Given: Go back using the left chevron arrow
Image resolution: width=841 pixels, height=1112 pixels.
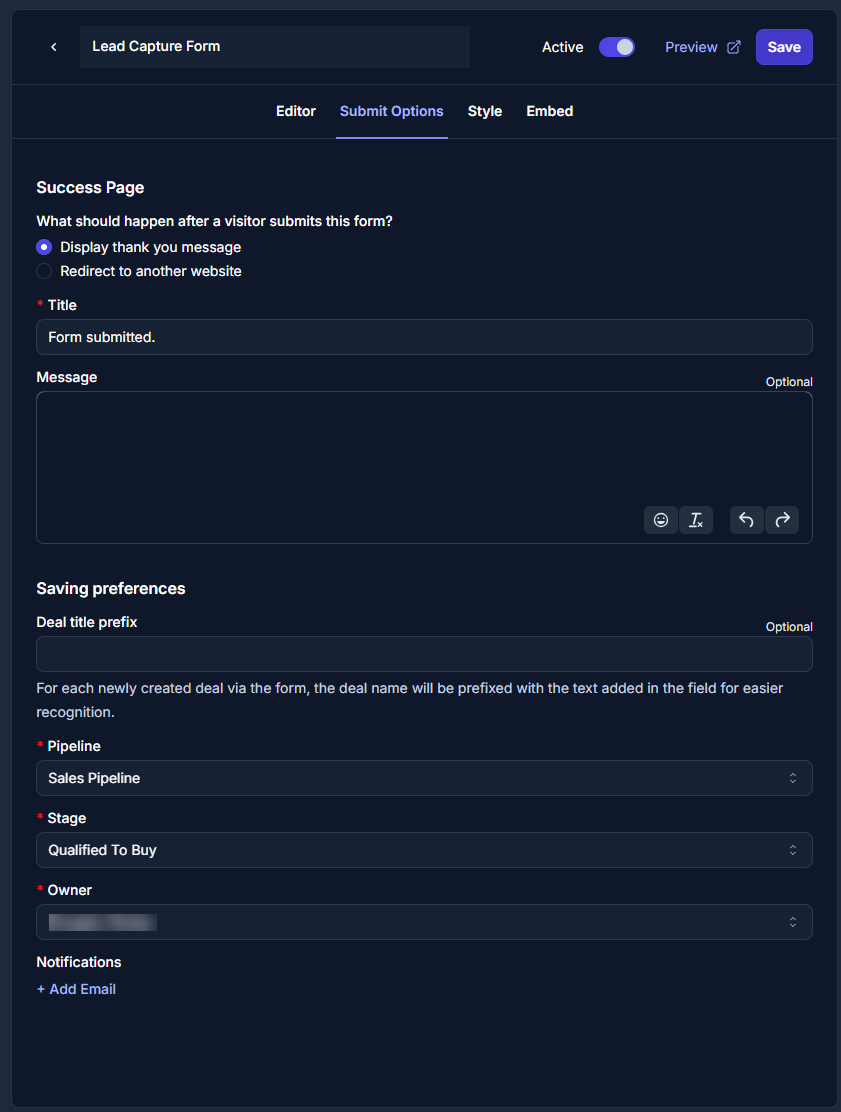Looking at the screenshot, I should (x=53, y=47).
